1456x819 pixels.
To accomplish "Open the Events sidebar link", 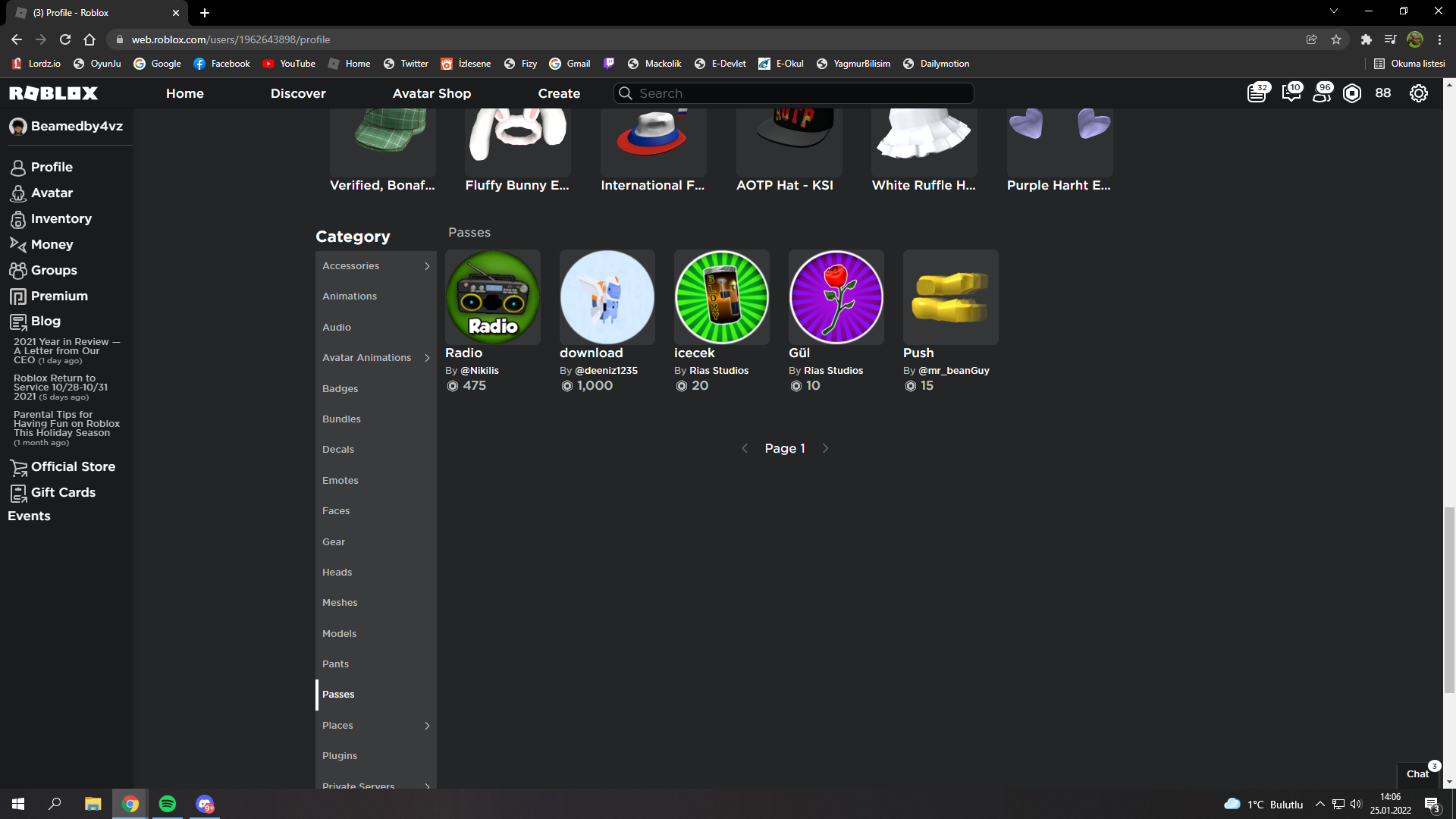I will click(29, 516).
